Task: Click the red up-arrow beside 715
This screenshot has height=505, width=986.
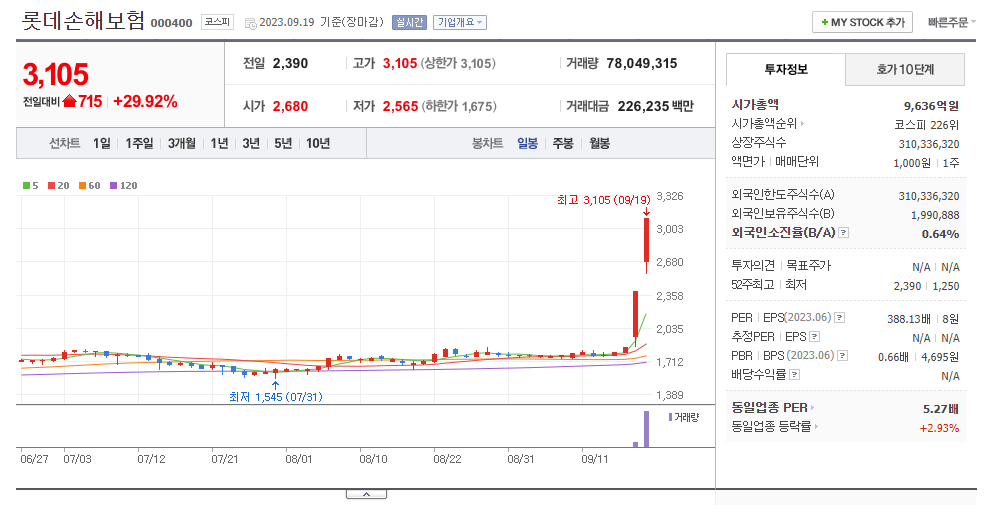Action: (x=69, y=101)
